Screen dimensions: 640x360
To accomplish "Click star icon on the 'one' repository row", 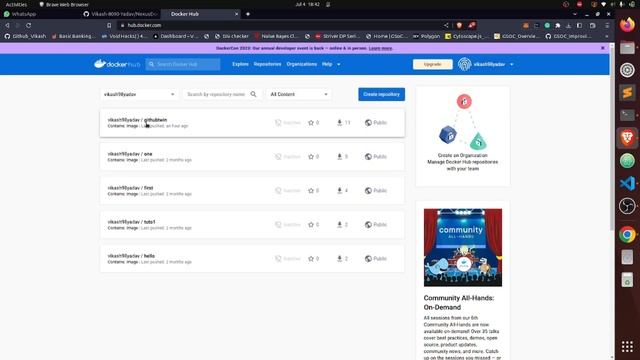I will click(x=311, y=157).
